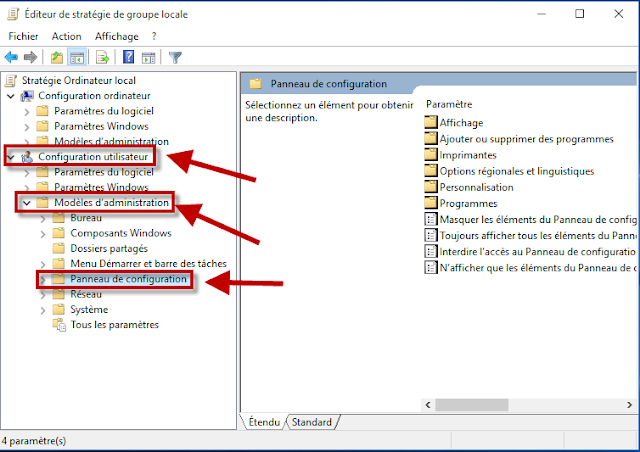Expand the Système node
The image size is (640, 452).
(43, 310)
